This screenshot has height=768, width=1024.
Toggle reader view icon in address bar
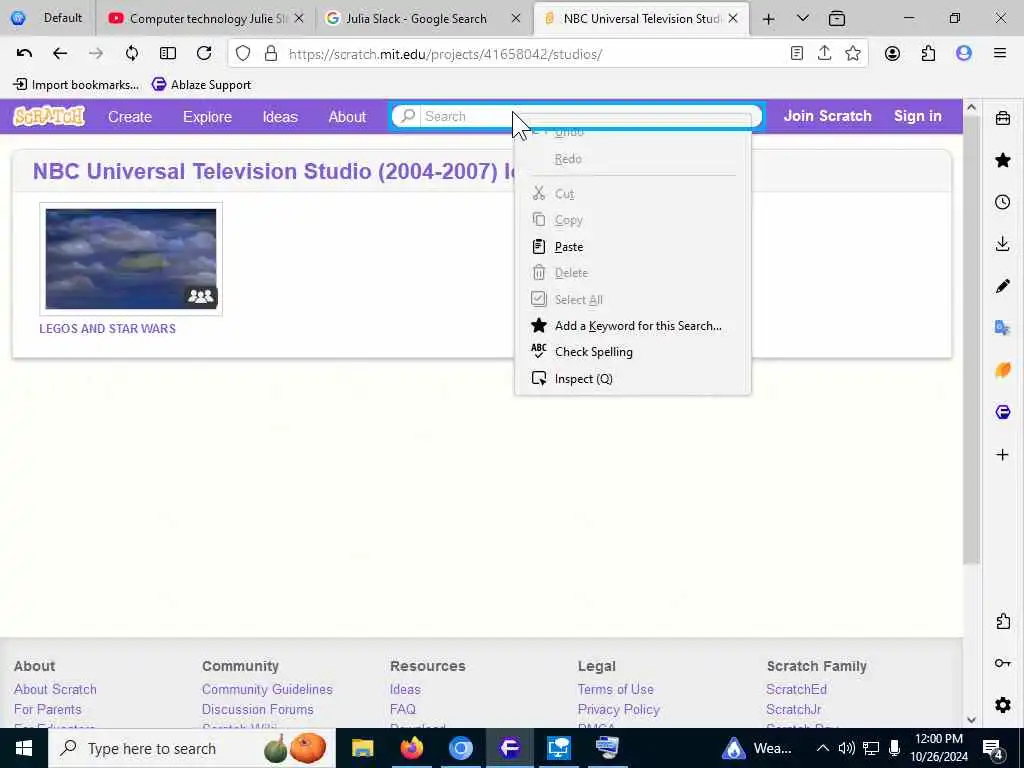[x=797, y=54]
